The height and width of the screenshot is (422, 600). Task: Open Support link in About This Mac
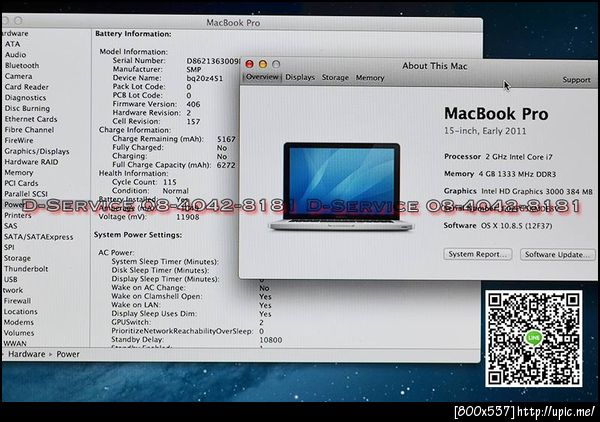(x=576, y=80)
